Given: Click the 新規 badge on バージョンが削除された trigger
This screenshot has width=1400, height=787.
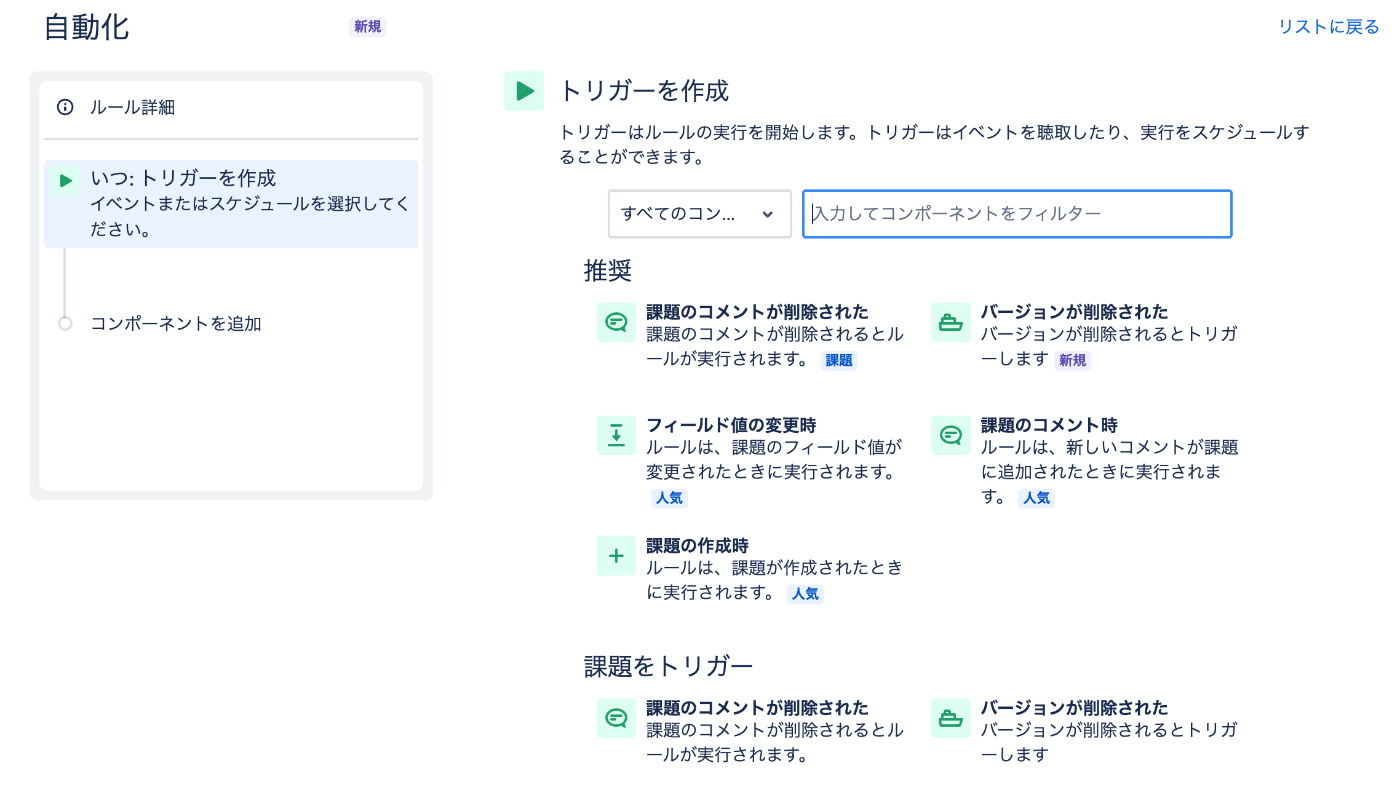Looking at the screenshot, I should point(1072,360).
